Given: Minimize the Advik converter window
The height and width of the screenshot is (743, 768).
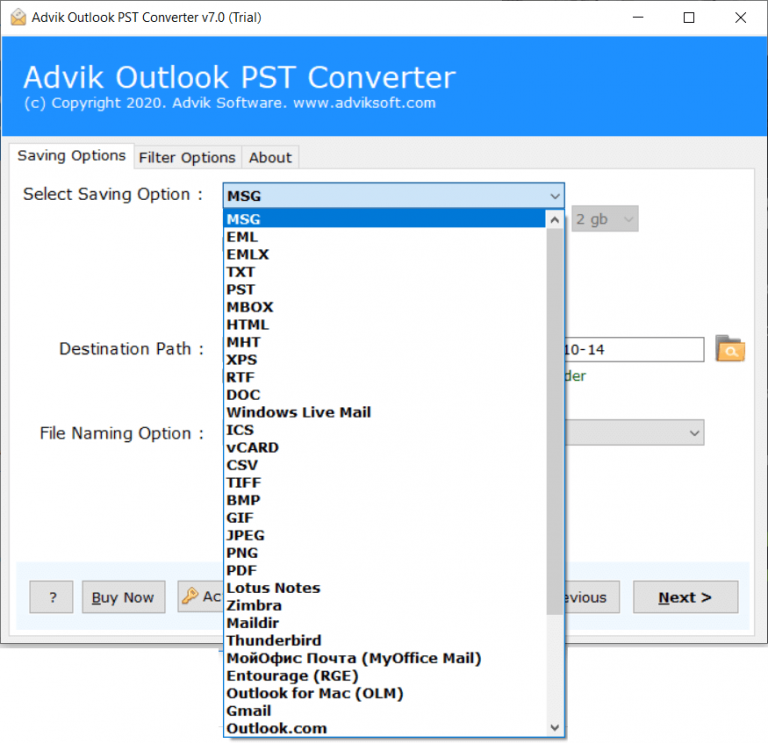Looking at the screenshot, I should (x=638, y=18).
